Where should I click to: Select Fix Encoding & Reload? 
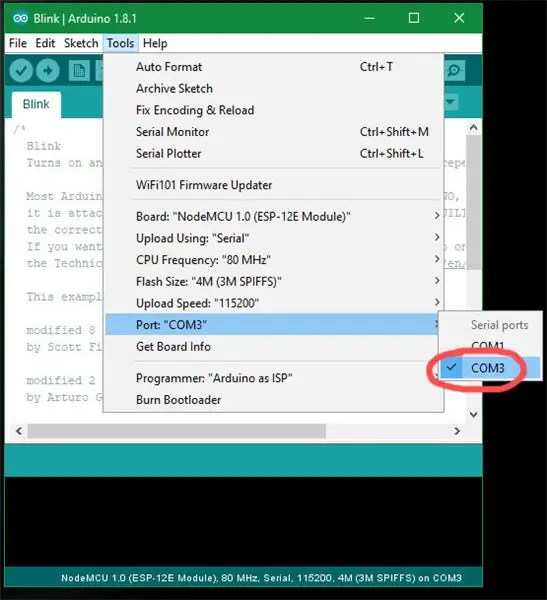[x=273, y=110]
